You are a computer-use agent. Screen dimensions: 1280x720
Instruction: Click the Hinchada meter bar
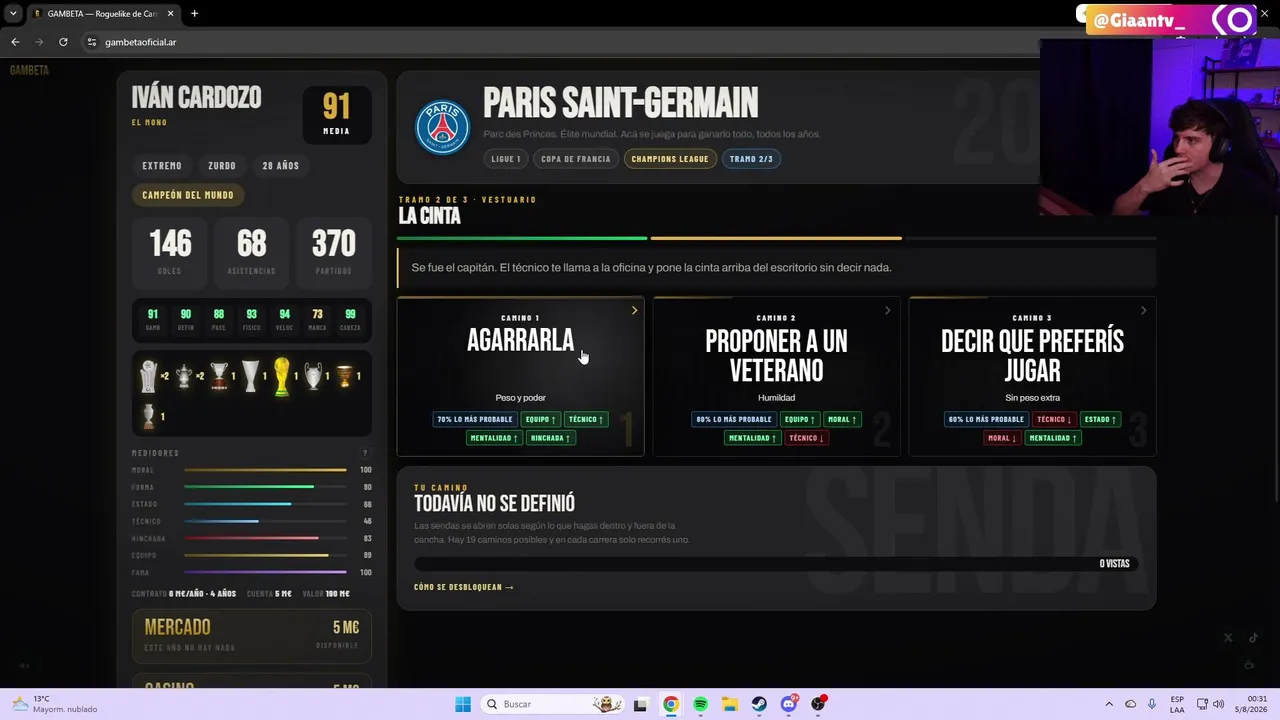click(265, 538)
